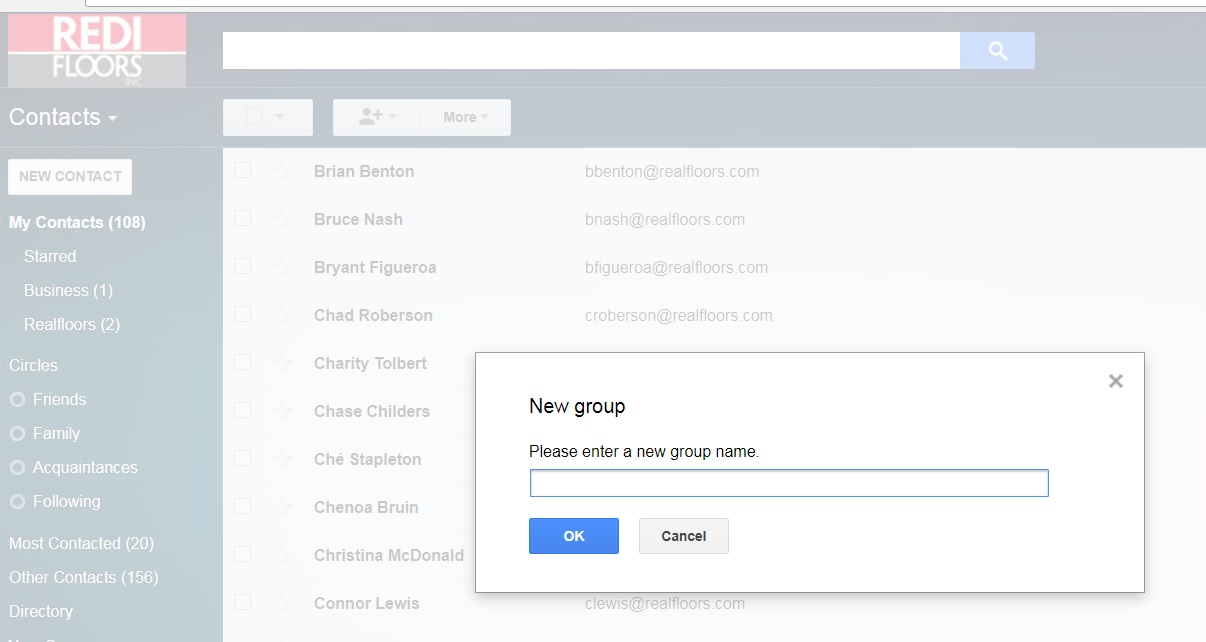This screenshot has height=642, width=1206.
Task: Select My Contacts (108) group
Action: click(77, 222)
